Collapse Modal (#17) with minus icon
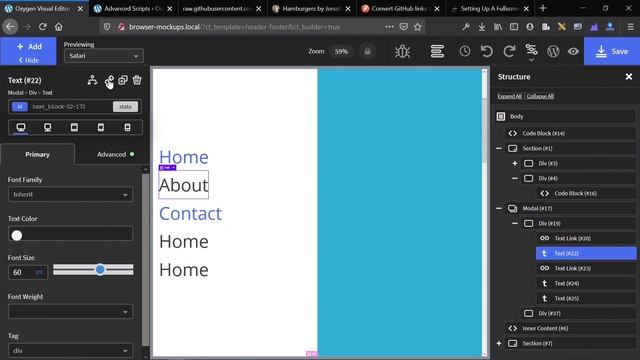The image size is (640, 360). 499,209
